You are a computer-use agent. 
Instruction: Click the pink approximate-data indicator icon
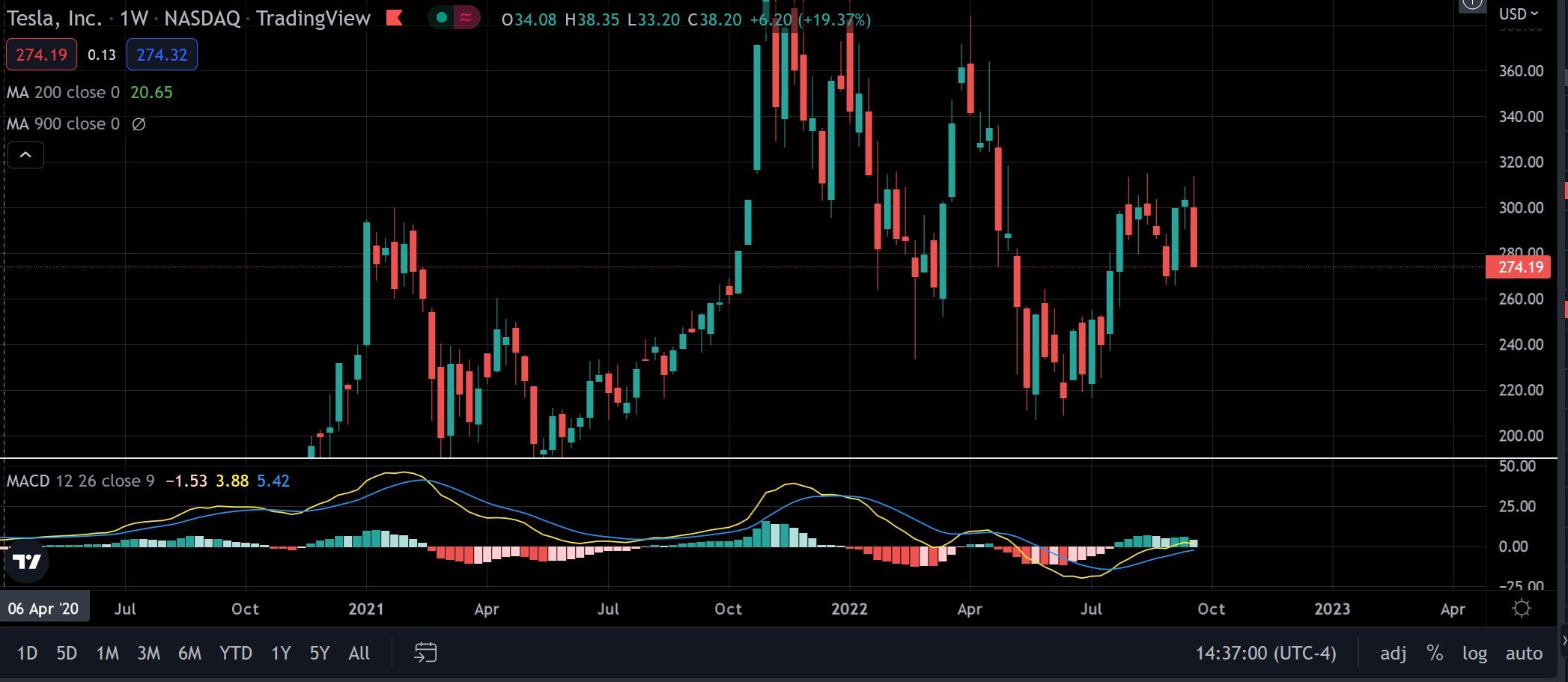pyautogui.click(x=466, y=17)
